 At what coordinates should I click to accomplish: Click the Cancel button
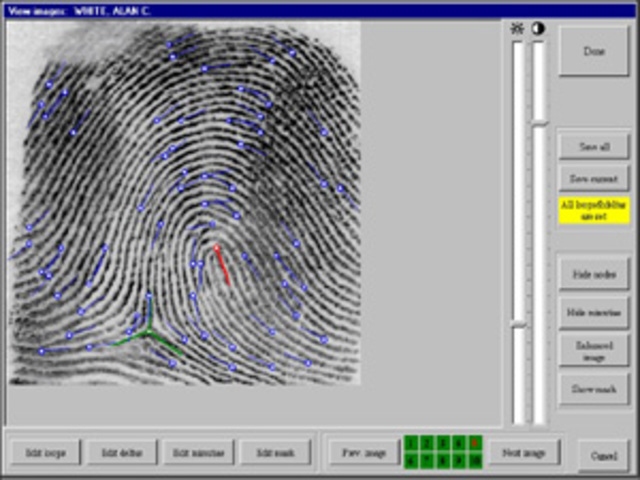pyautogui.click(x=604, y=455)
